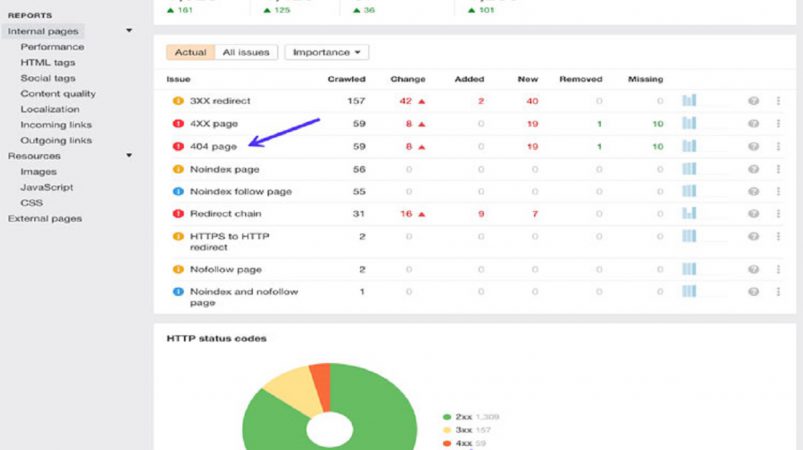Click change value 16 for Redirect chain
Image resolution: width=803 pixels, height=450 pixels.
coord(406,213)
